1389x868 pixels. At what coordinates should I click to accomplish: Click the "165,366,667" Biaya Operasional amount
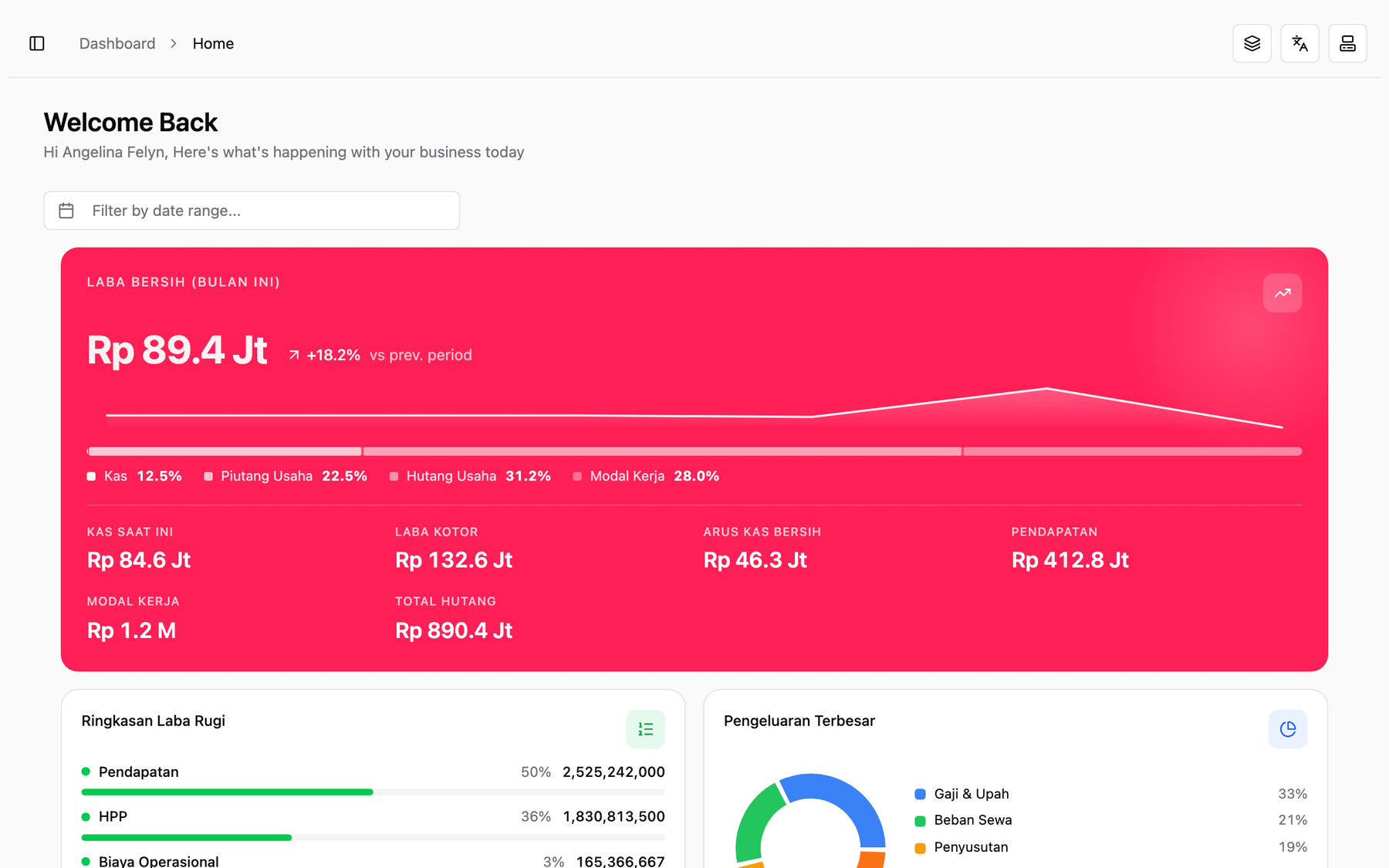[x=620, y=861]
